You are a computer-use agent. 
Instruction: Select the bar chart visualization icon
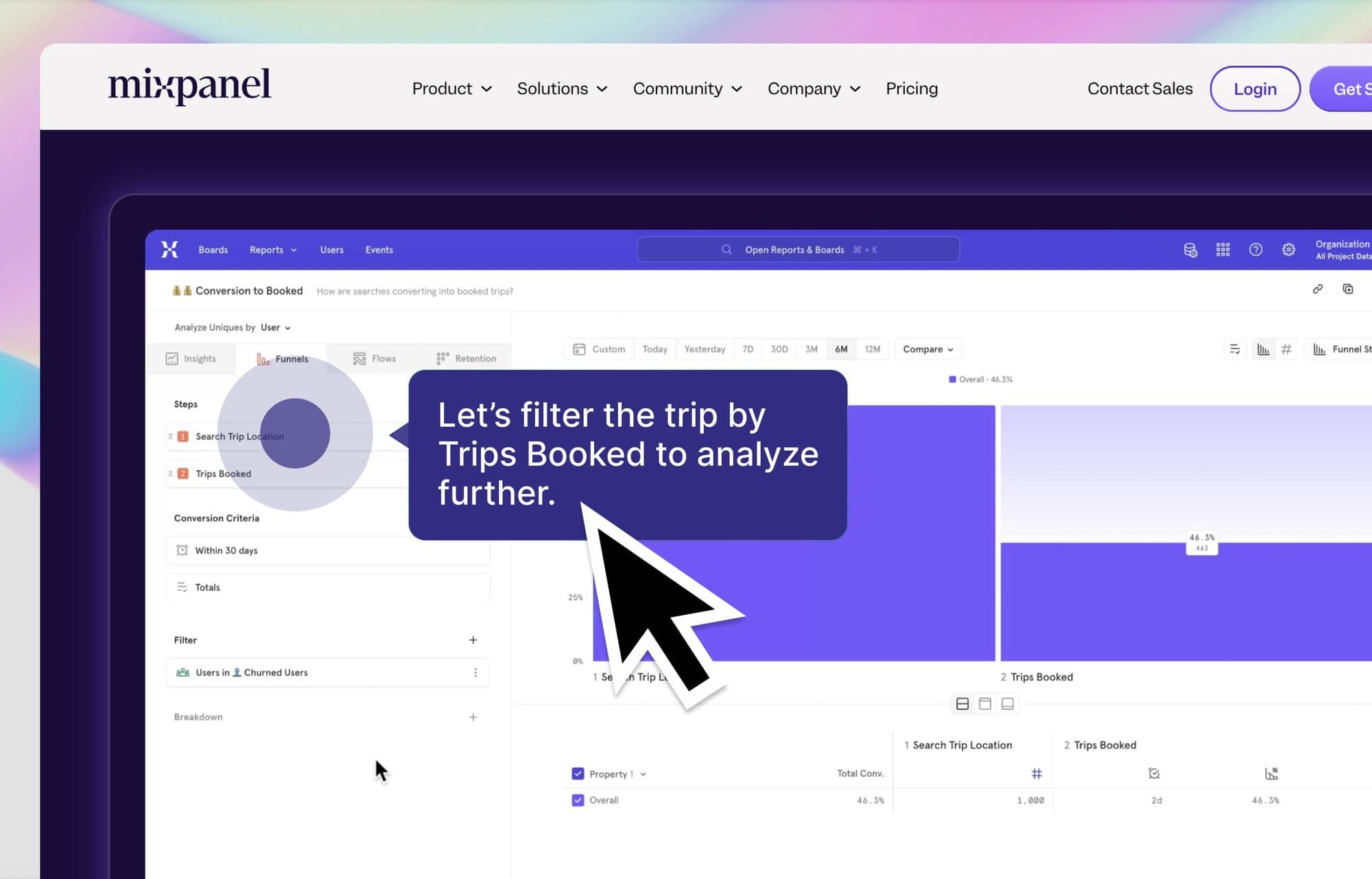(1264, 349)
